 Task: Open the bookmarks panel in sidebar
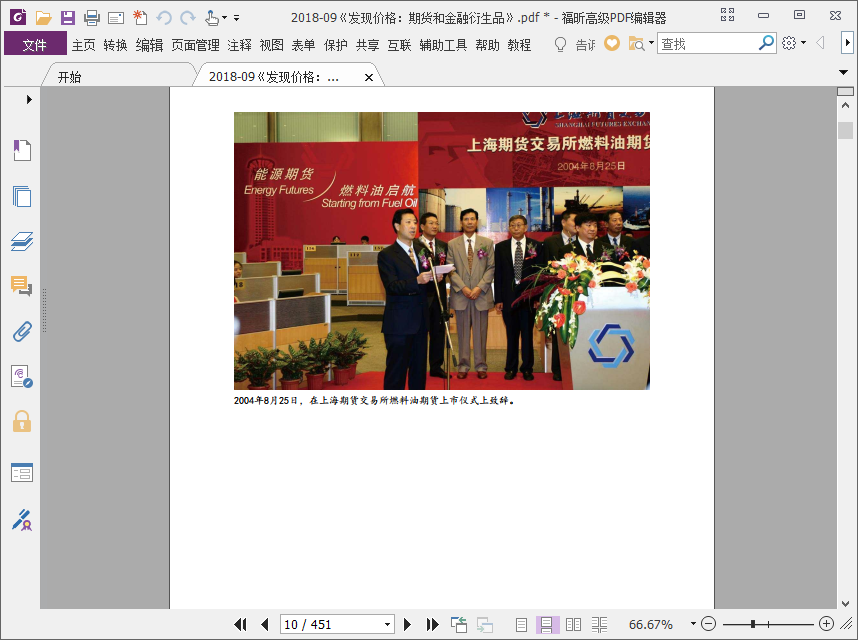pos(22,150)
